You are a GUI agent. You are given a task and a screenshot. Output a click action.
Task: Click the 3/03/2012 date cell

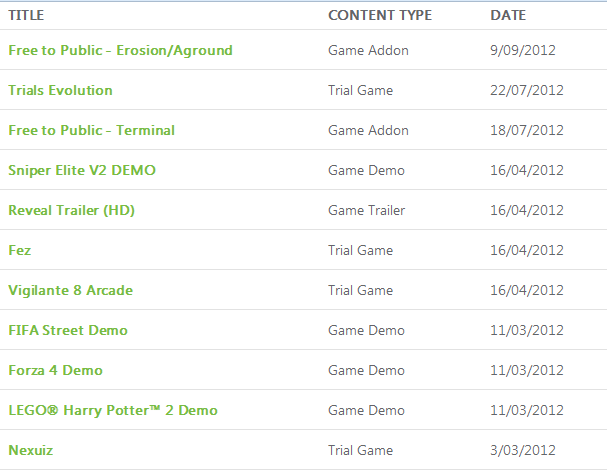[523, 450]
